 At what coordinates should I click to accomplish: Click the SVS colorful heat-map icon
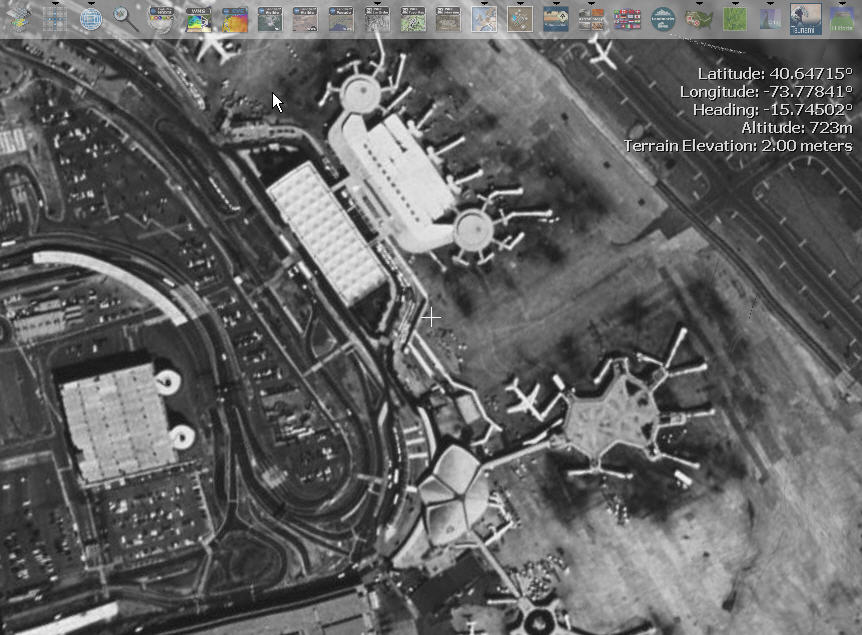click(x=234, y=18)
